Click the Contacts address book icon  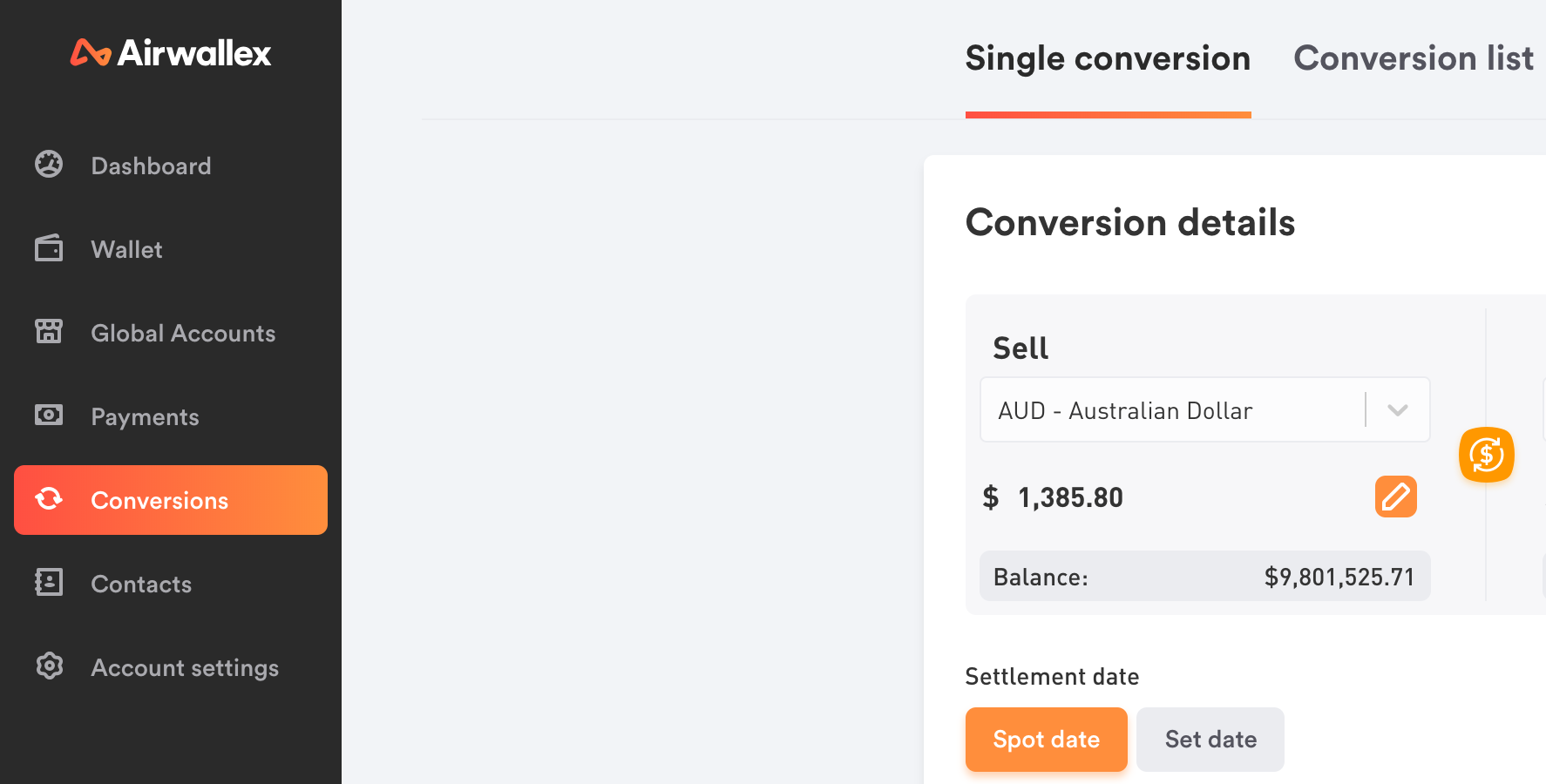(x=49, y=582)
